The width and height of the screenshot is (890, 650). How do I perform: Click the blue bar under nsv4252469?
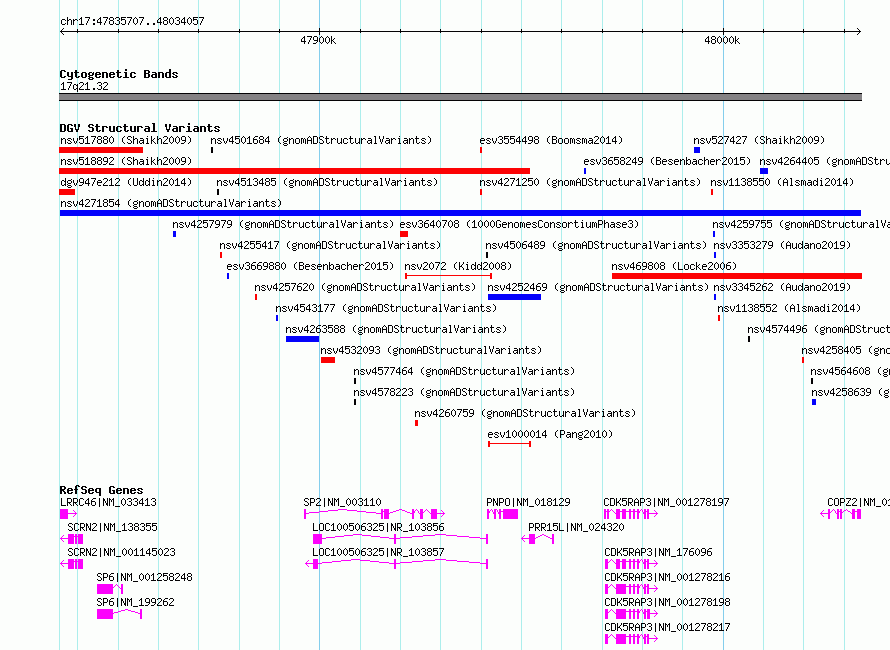tap(514, 297)
